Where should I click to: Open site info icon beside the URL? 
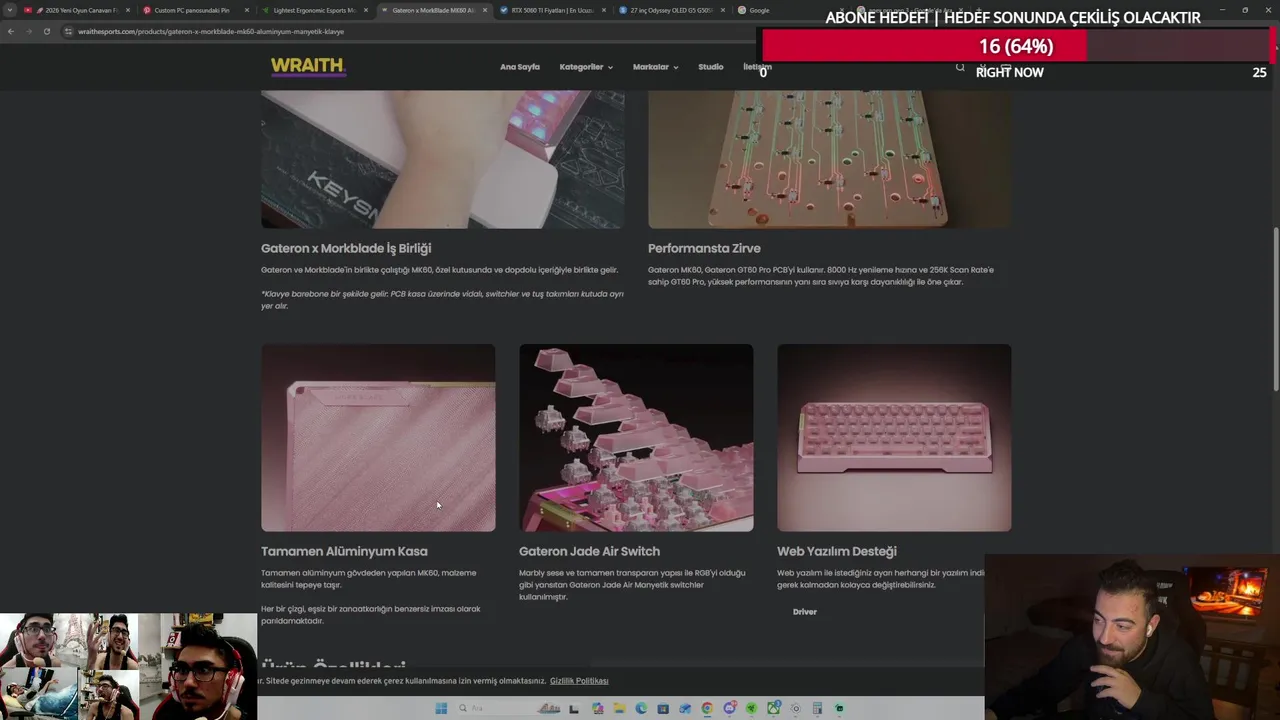point(68,31)
